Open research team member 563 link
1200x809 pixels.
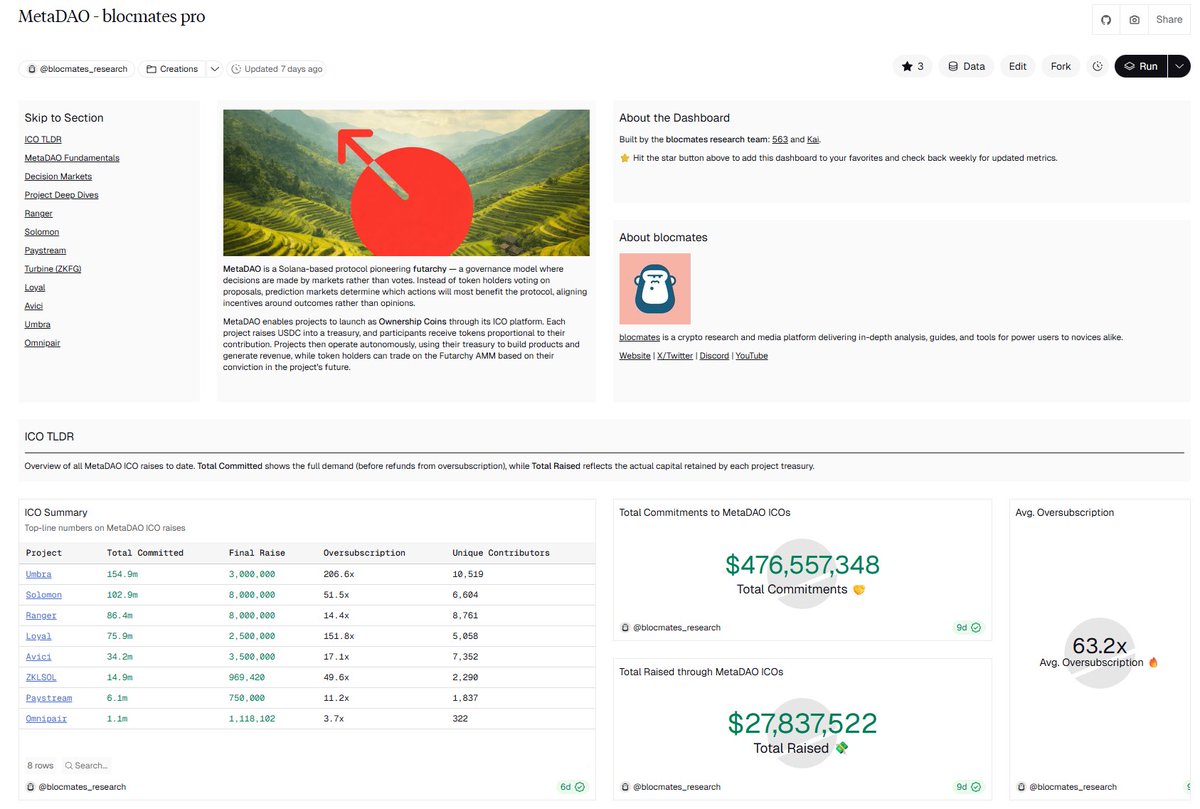780,139
